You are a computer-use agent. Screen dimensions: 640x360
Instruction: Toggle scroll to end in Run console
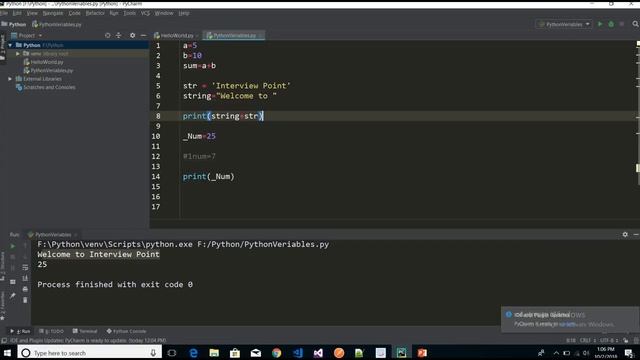point(25,278)
